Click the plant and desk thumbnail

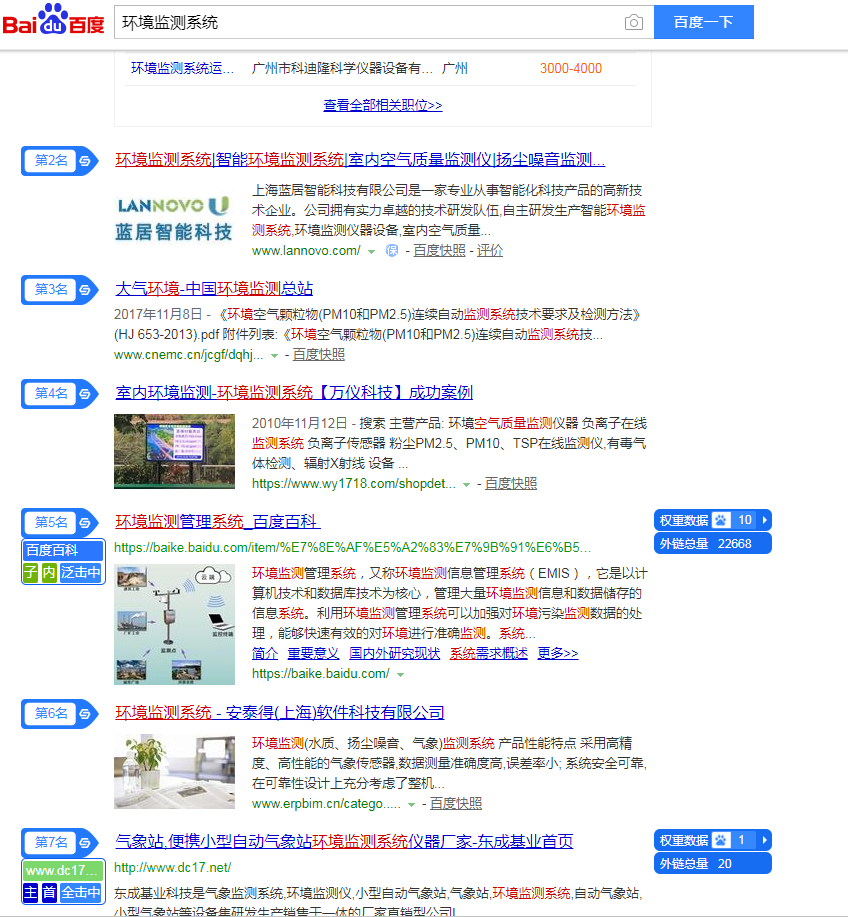click(x=174, y=772)
